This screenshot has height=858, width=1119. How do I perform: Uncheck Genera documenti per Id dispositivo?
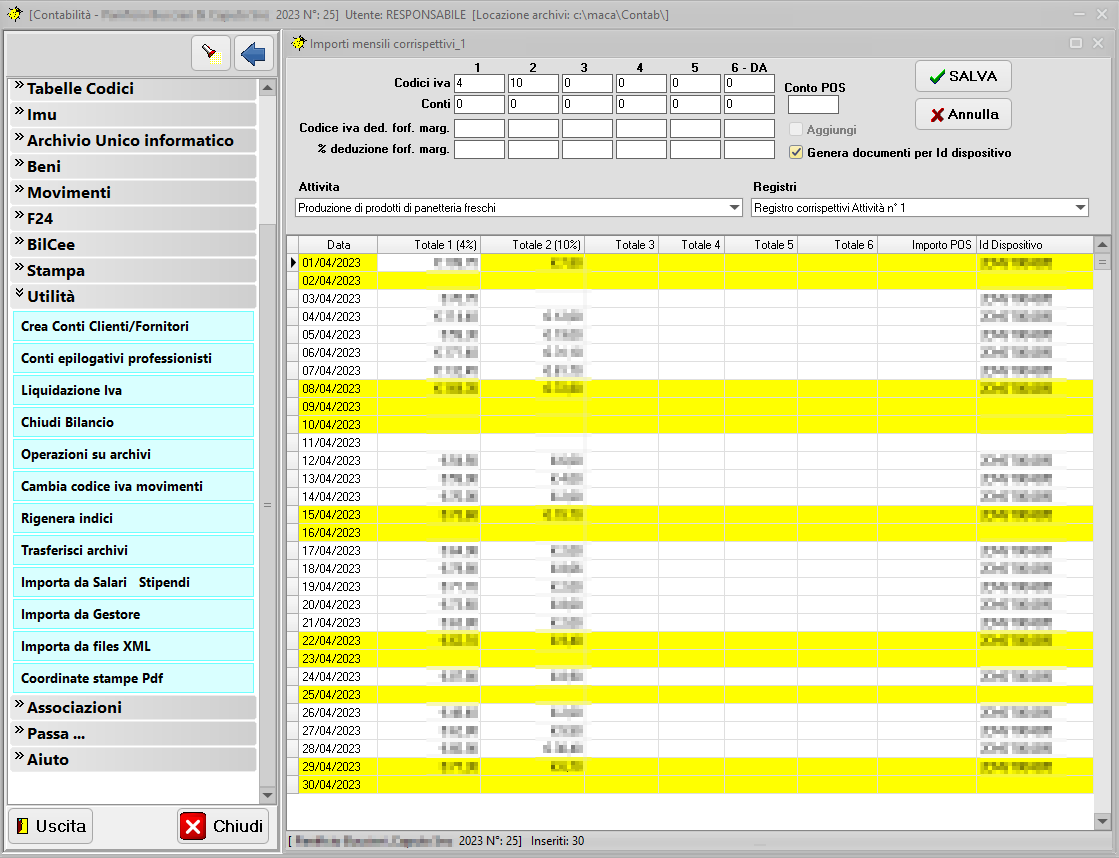796,153
